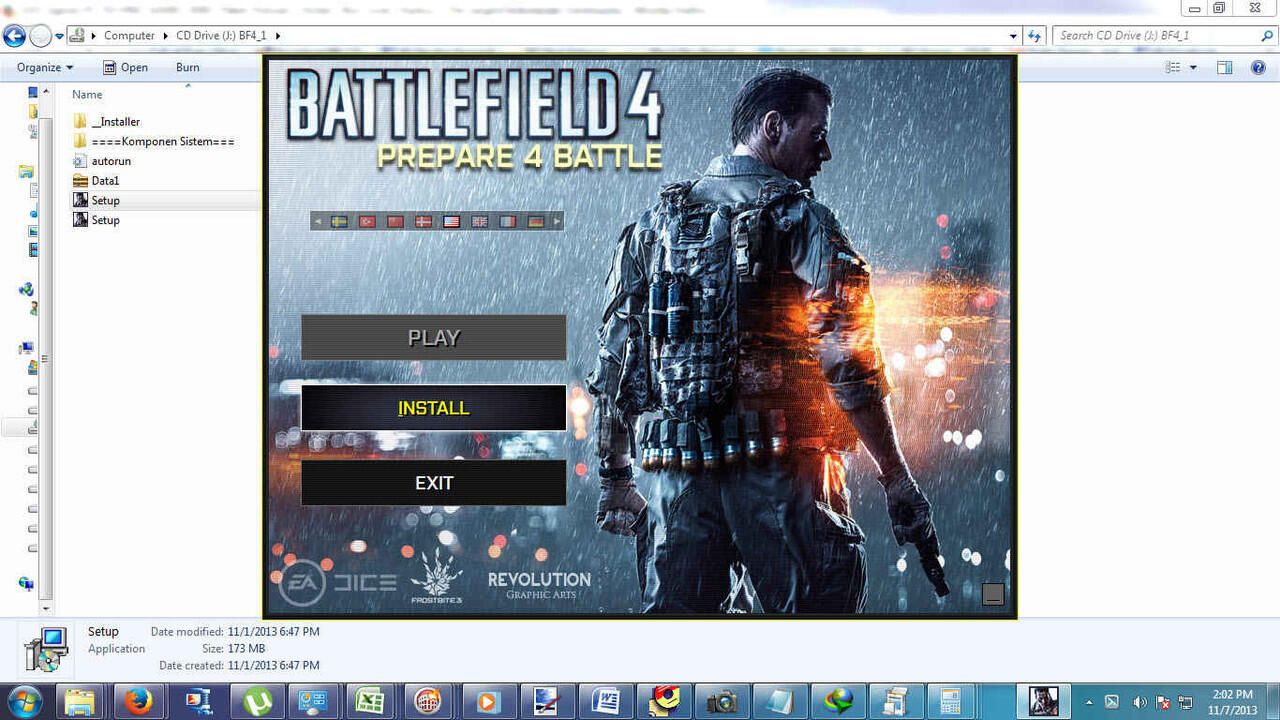Sort files by Name column header
The height and width of the screenshot is (720, 1280).
coord(87,95)
